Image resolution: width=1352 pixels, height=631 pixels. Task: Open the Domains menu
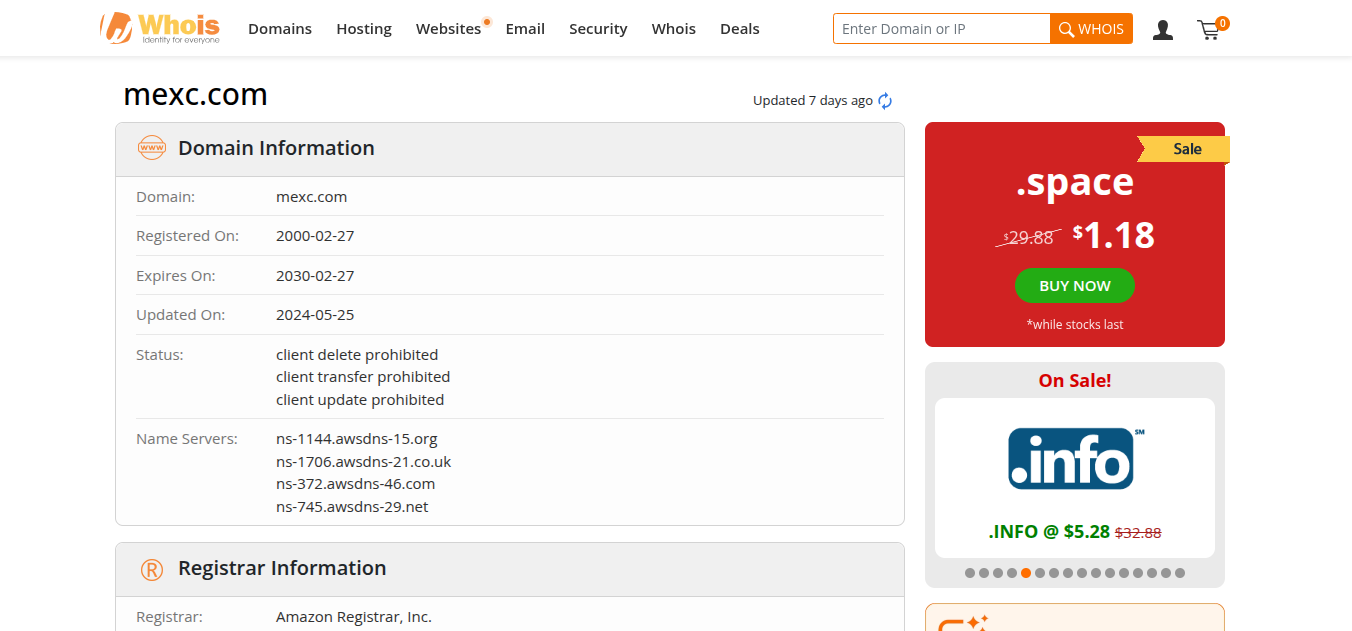(280, 29)
